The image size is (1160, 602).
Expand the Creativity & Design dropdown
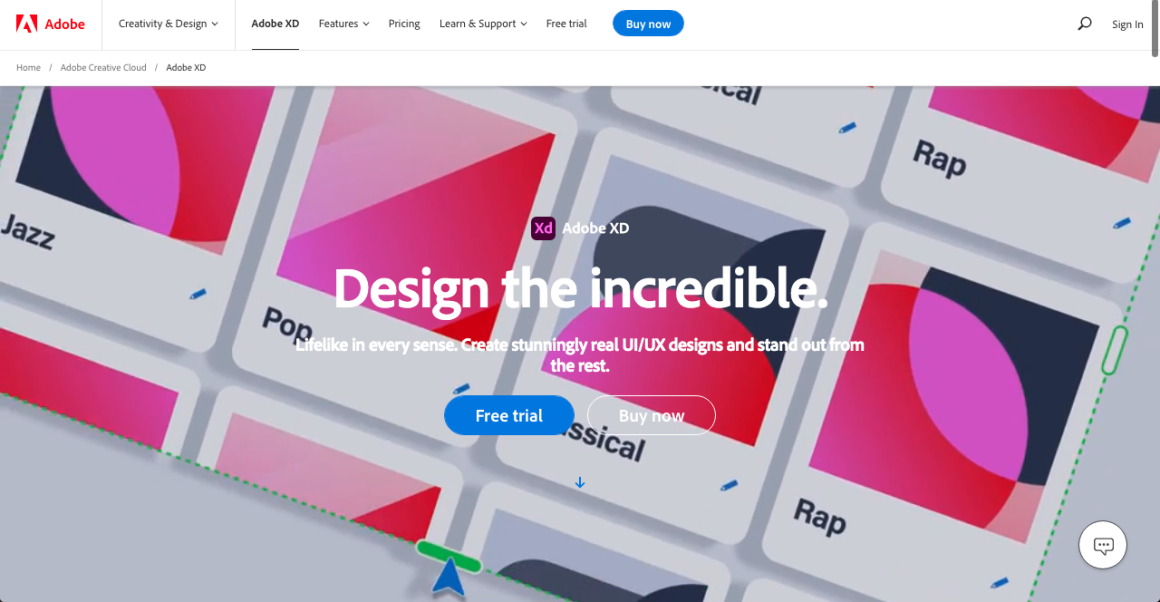(168, 24)
